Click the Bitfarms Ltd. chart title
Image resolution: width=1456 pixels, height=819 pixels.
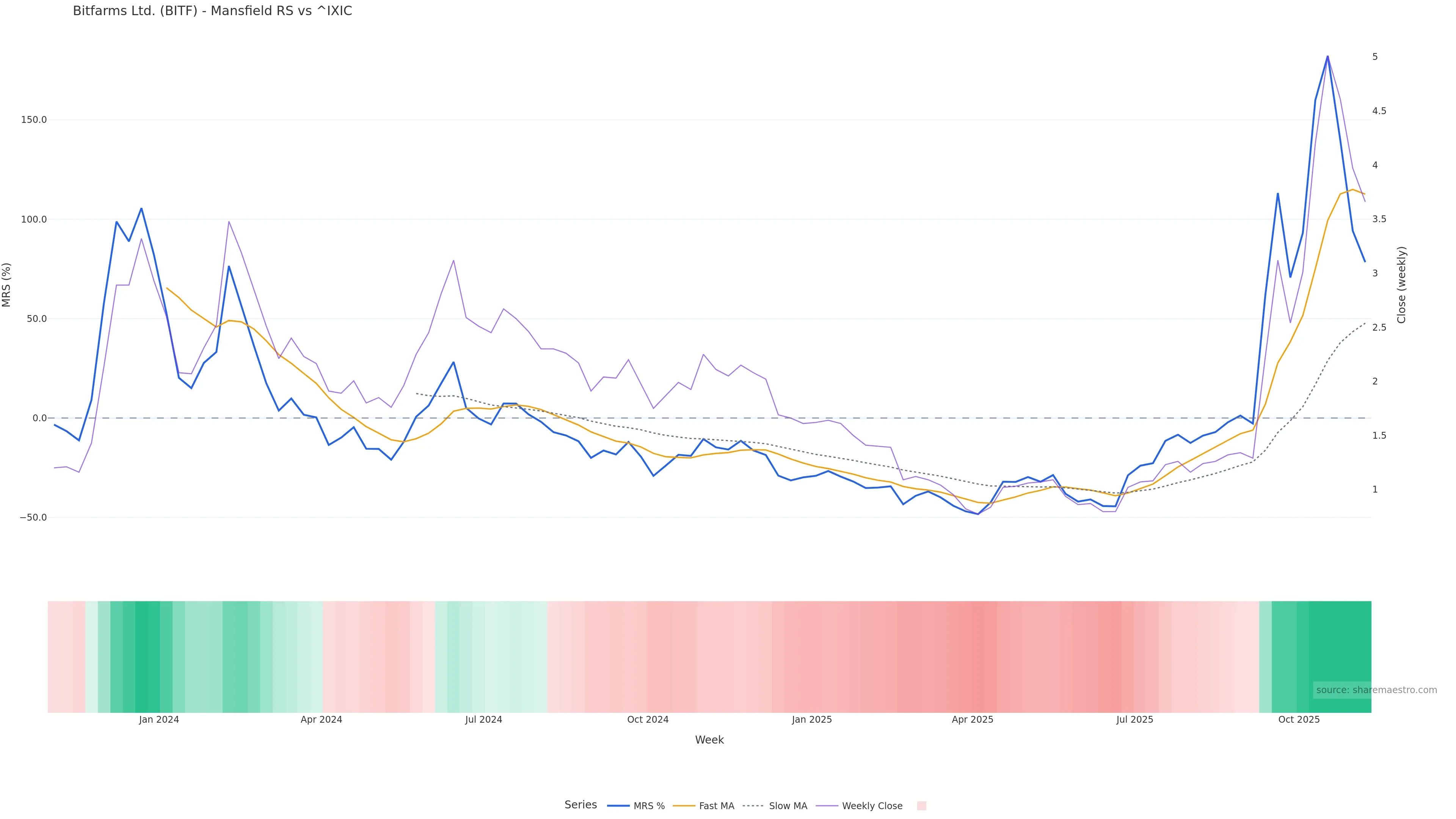[212, 11]
